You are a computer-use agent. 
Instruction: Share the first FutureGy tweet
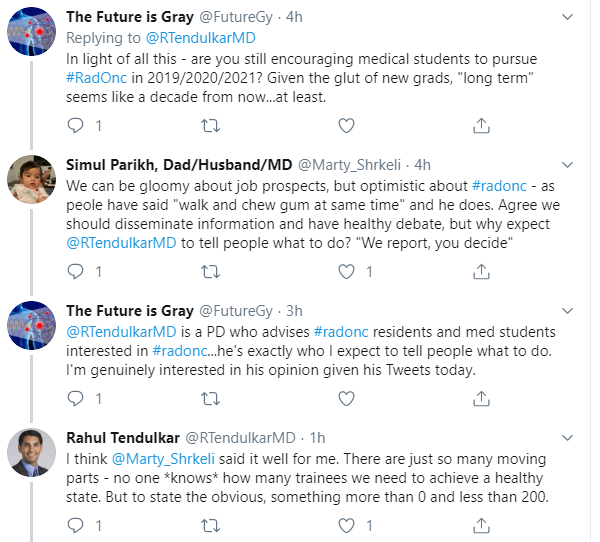pyautogui.click(x=480, y=125)
